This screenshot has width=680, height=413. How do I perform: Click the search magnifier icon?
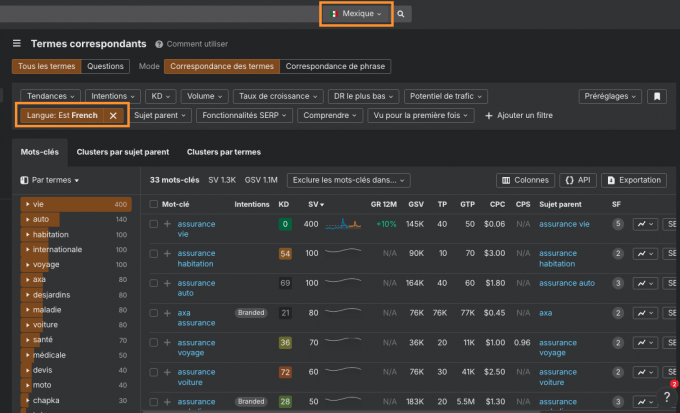click(x=401, y=15)
